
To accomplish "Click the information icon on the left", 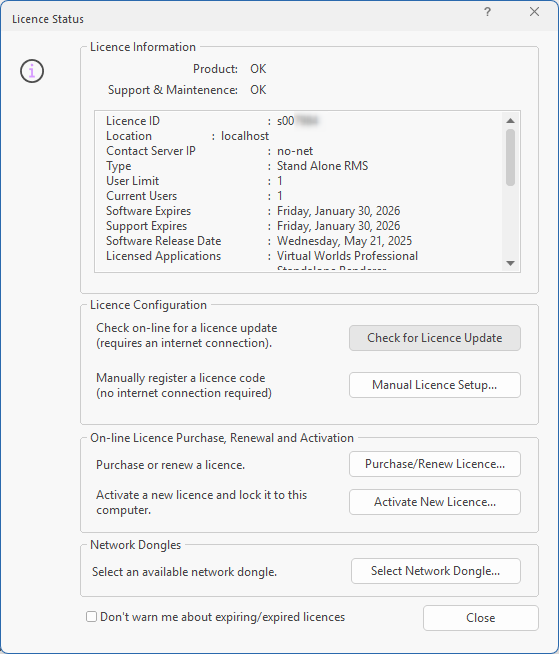I will click(x=32, y=71).
